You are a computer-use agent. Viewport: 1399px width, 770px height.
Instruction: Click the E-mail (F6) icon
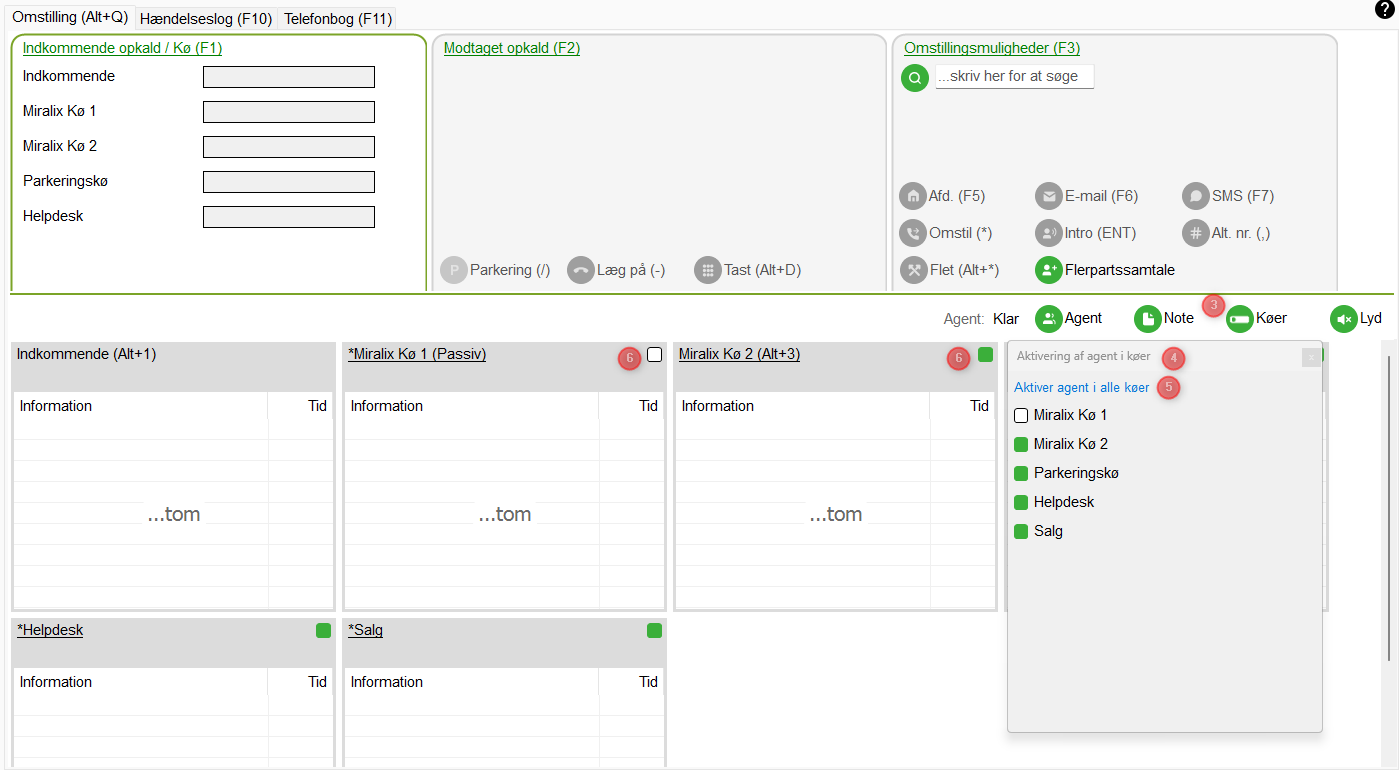1048,196
